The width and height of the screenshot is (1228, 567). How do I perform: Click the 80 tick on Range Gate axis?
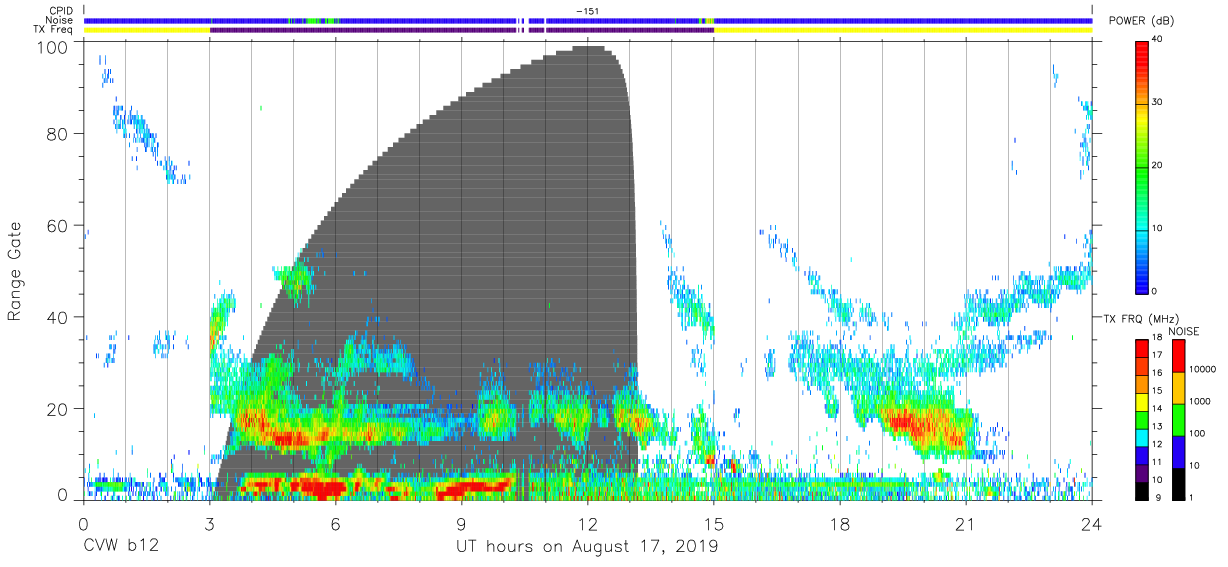pos(57,134)
